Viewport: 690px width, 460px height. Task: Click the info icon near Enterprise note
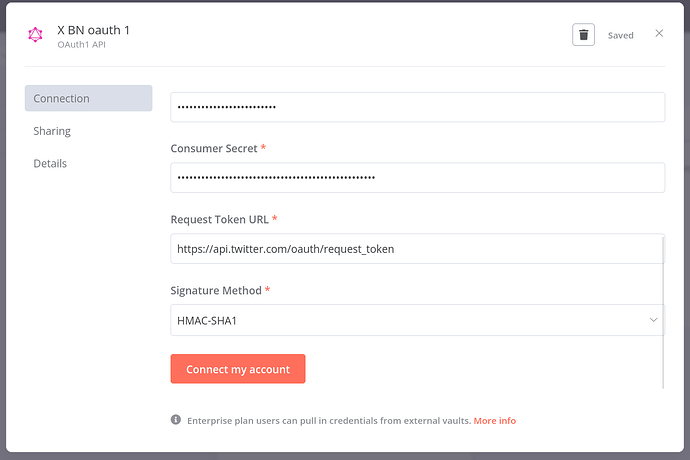176,420
